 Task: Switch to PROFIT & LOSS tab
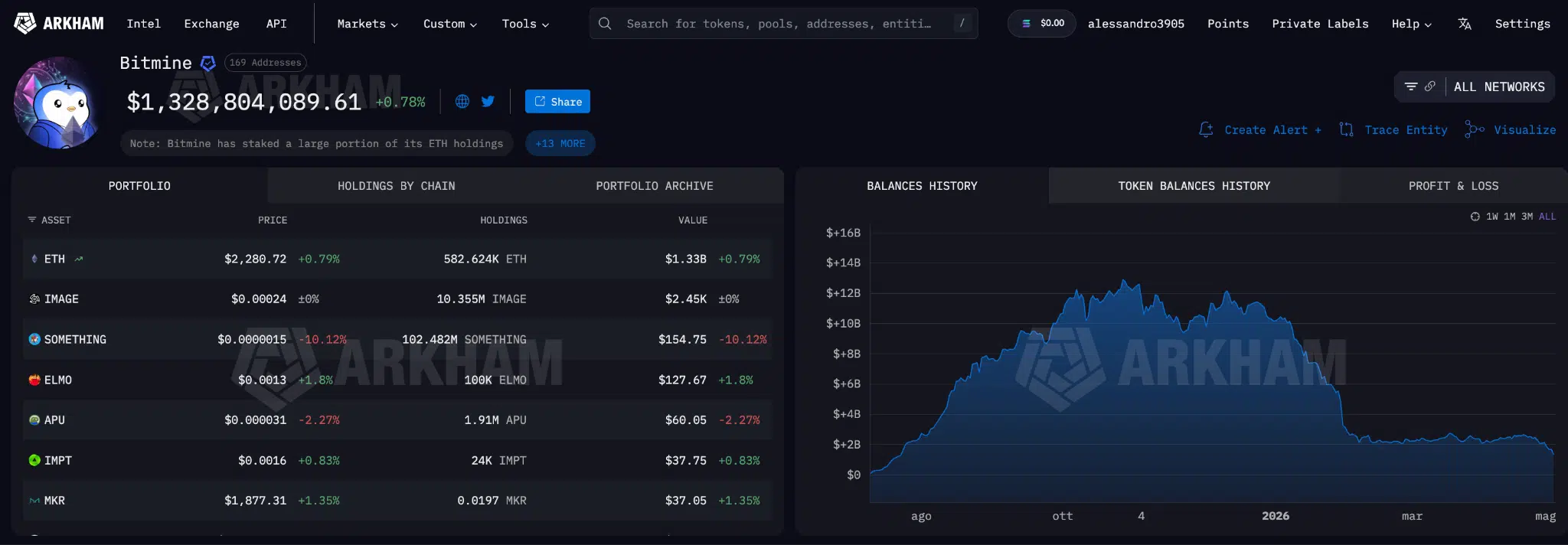1453,186
